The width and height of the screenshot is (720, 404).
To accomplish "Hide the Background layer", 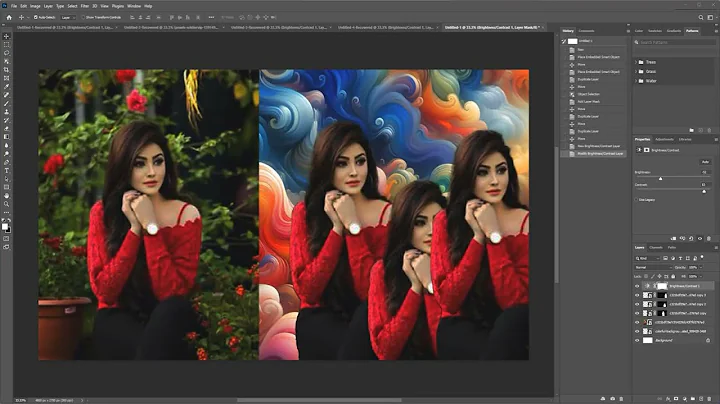I will (637, 340).
